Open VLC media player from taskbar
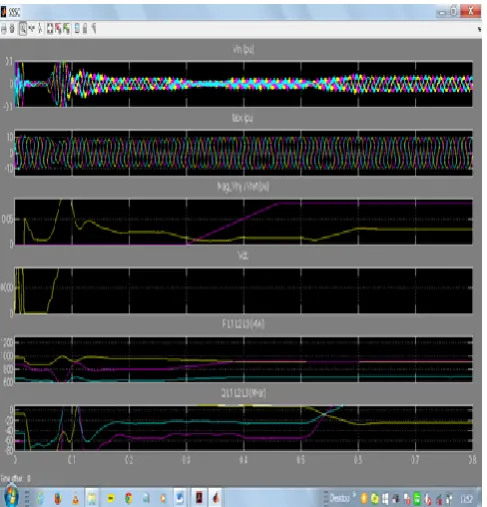The height and width of the screenshot is (507, 487). point(76,498)
